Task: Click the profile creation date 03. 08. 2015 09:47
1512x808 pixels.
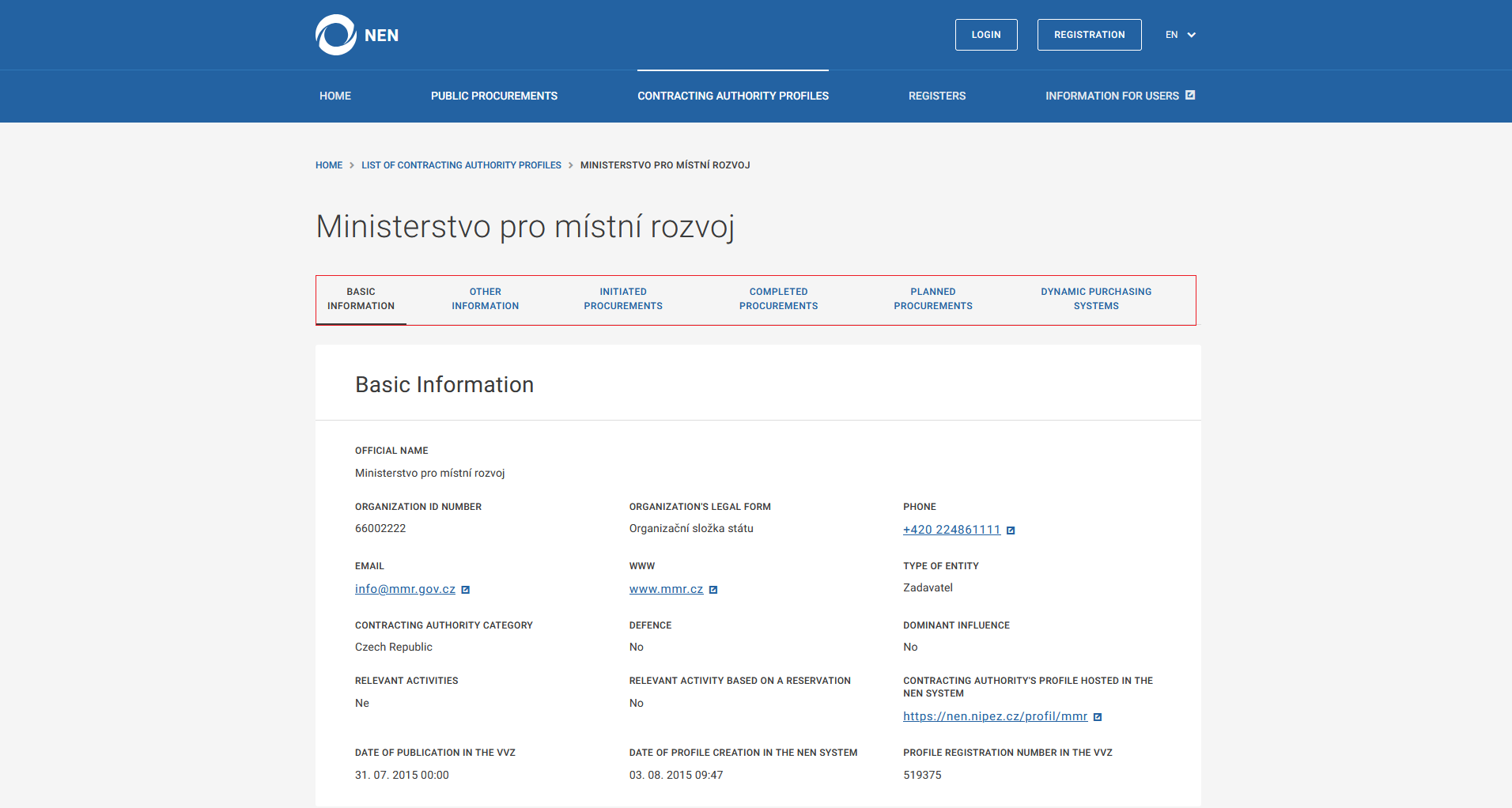Action: tap(676, 775)
